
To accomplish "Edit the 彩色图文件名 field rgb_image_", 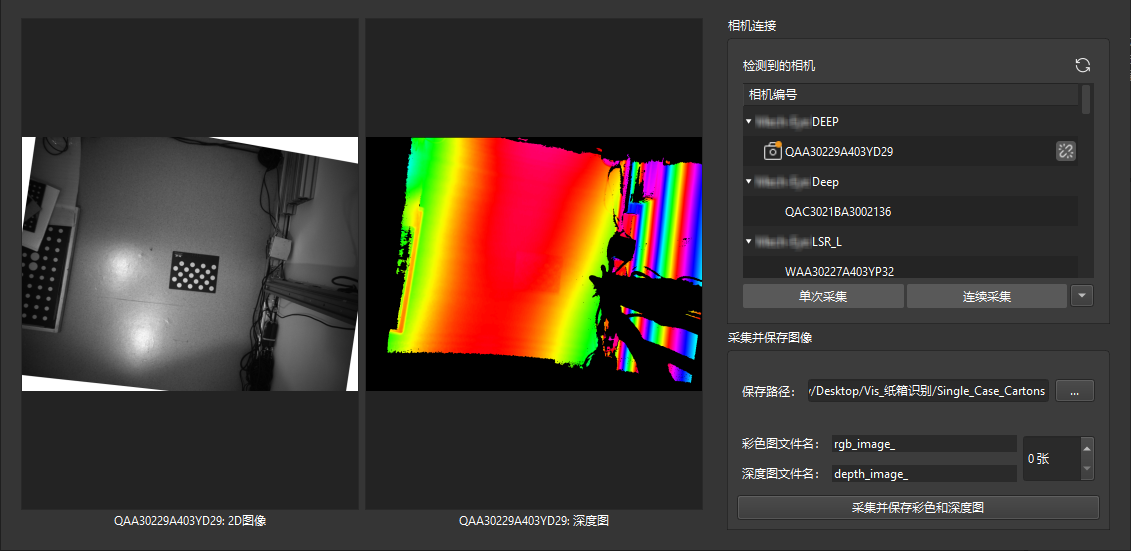I will (x=923, y=444).
